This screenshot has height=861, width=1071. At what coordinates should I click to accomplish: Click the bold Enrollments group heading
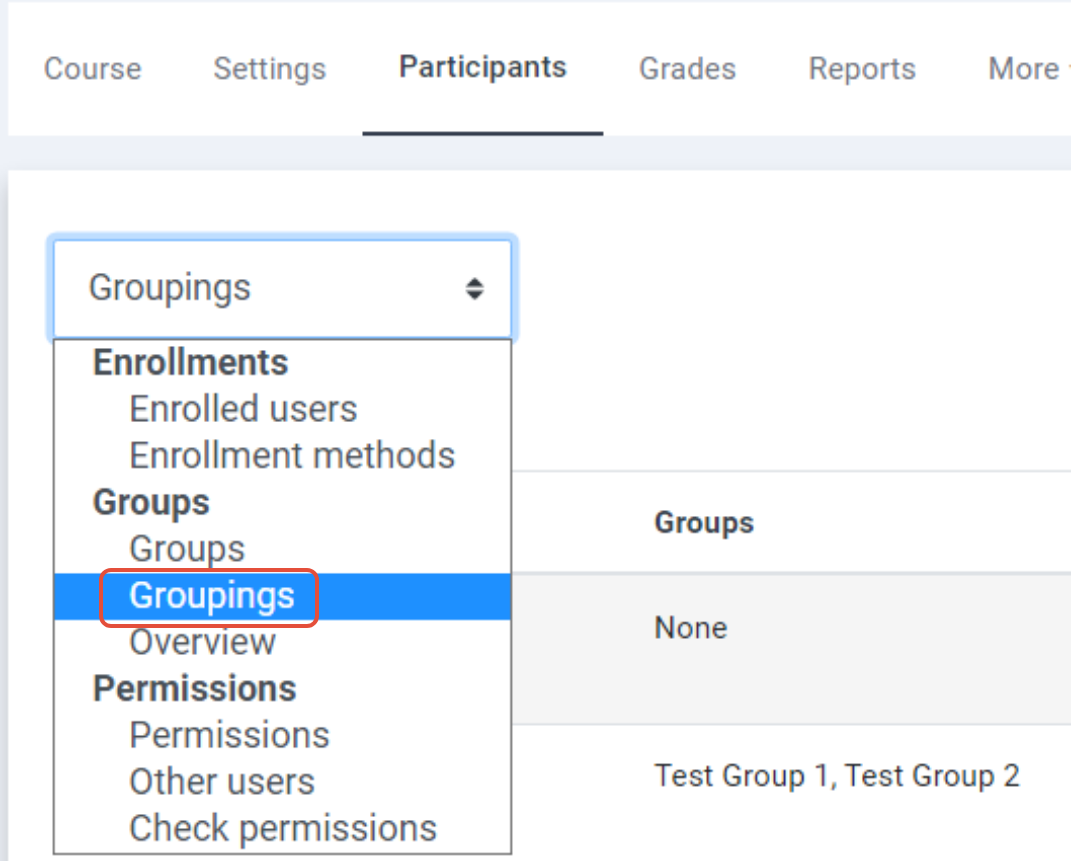click(190, 362)
